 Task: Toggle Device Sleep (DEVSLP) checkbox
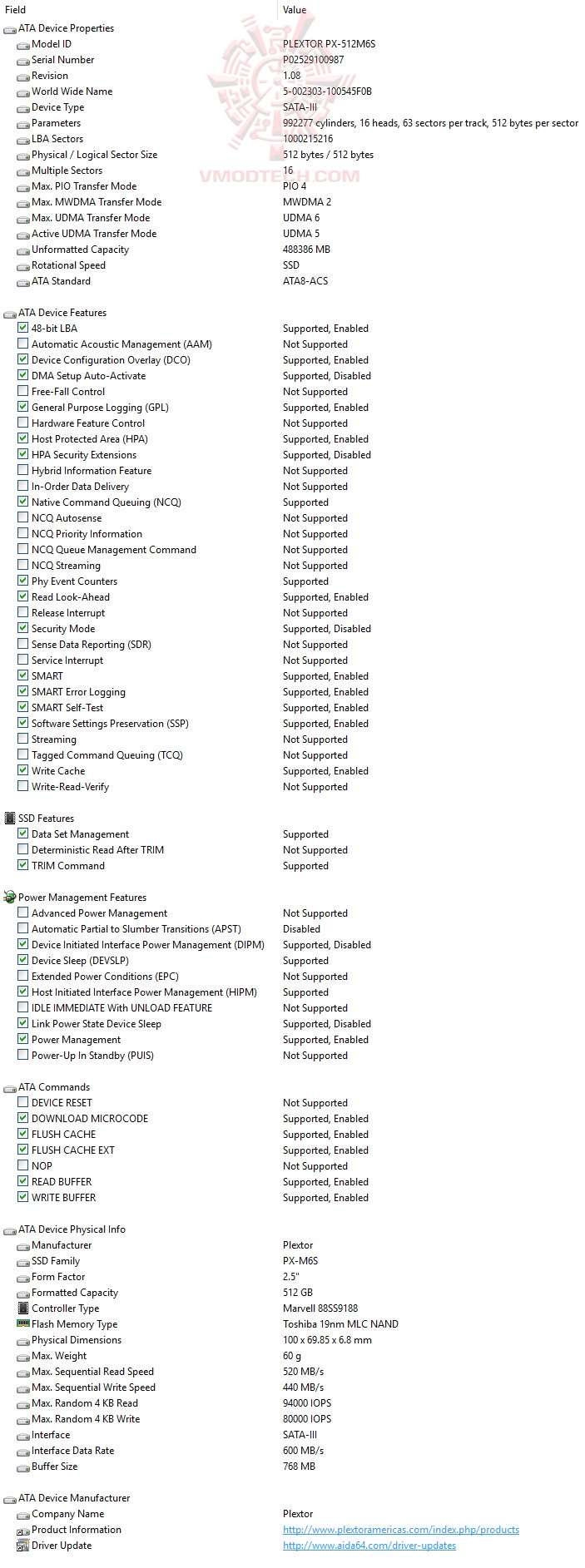pos(23,961)
